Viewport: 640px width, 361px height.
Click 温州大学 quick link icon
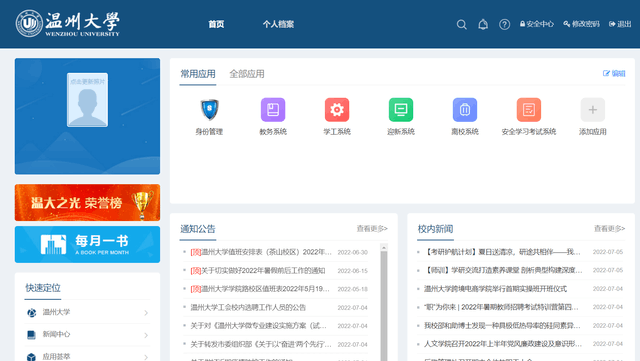(x=31, y=313)
